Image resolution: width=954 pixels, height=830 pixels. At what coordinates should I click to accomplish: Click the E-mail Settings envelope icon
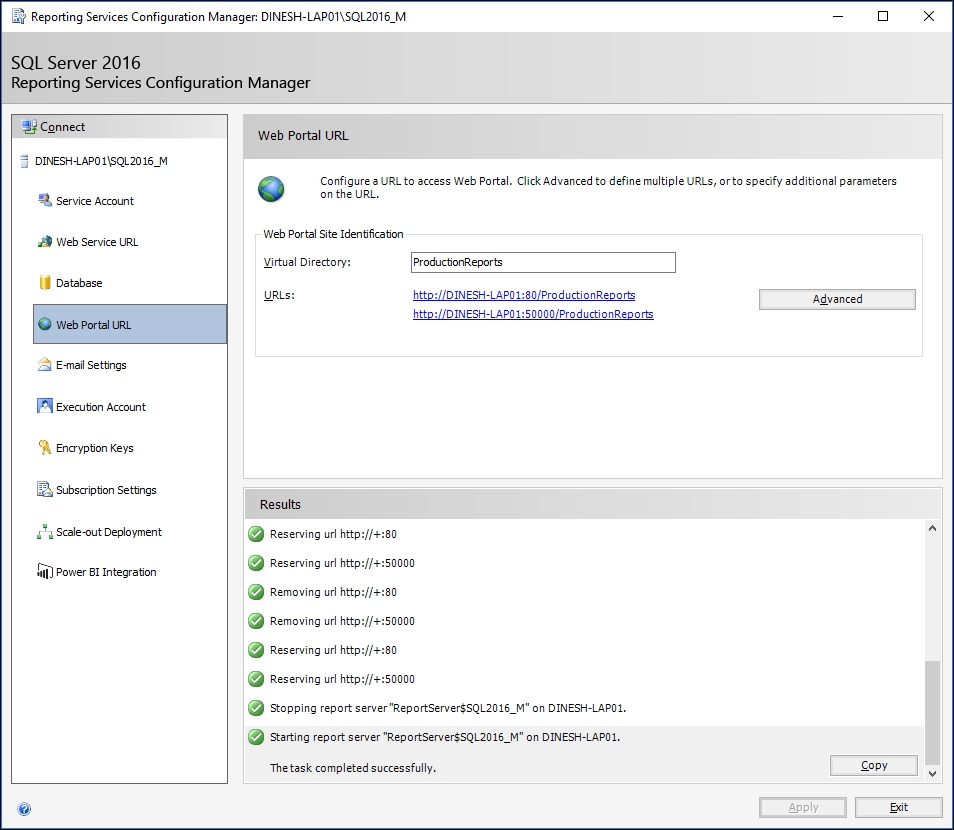click(x=44, y=364)
